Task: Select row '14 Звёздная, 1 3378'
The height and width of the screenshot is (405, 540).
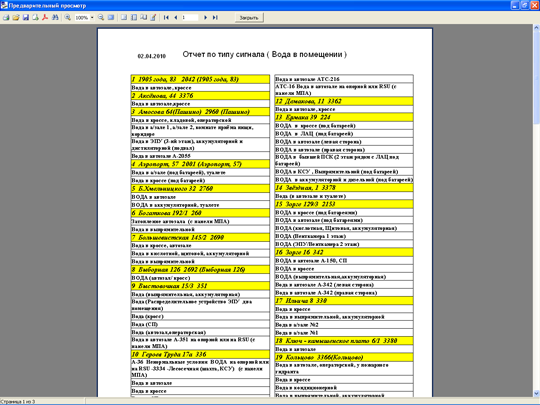Action: tap(344, 188)
